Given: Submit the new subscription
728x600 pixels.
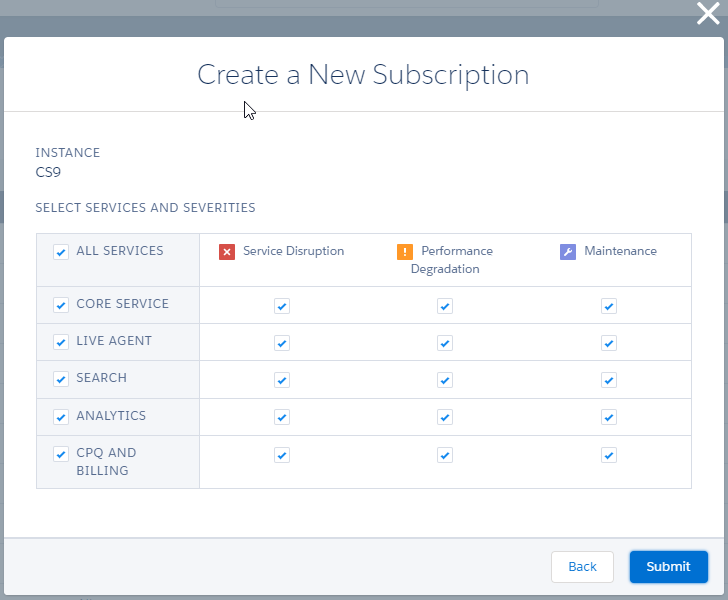Looking at the screenshot, I should pyautogui.click(x=669, y=567).
